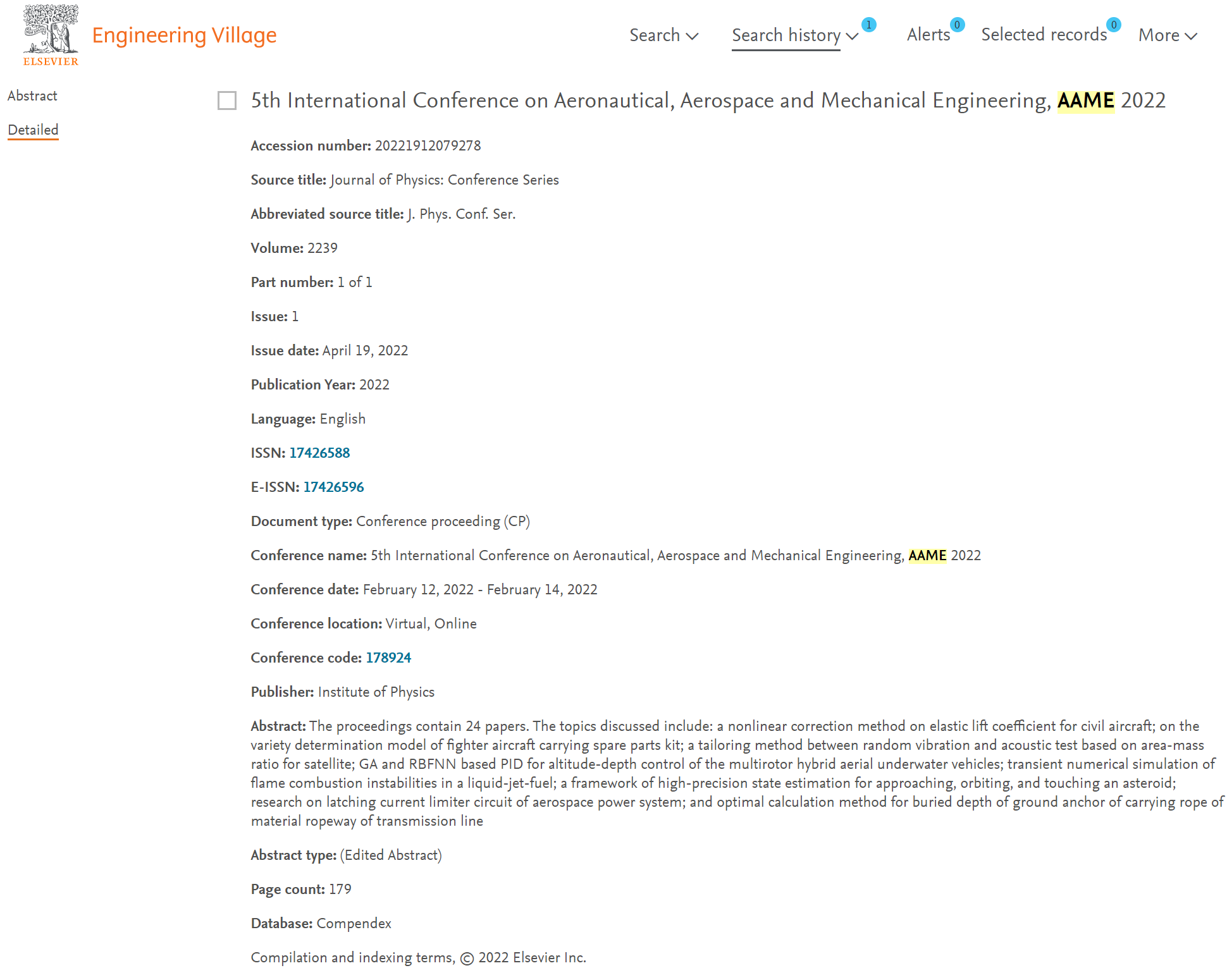This screenshot has width=1227, height=980.
Task: Click the chevron beside Search history
Action: 852,37
